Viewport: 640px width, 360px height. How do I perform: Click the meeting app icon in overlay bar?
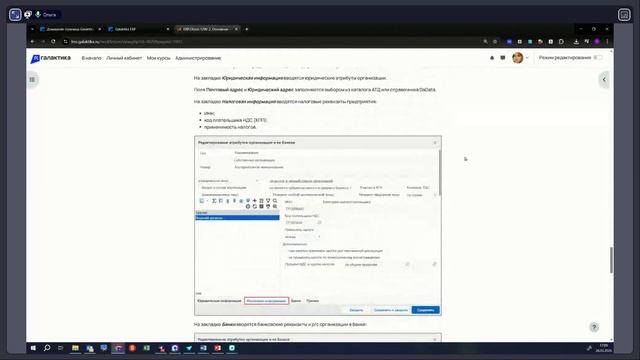pyautogui.click(x=15, y=15)
